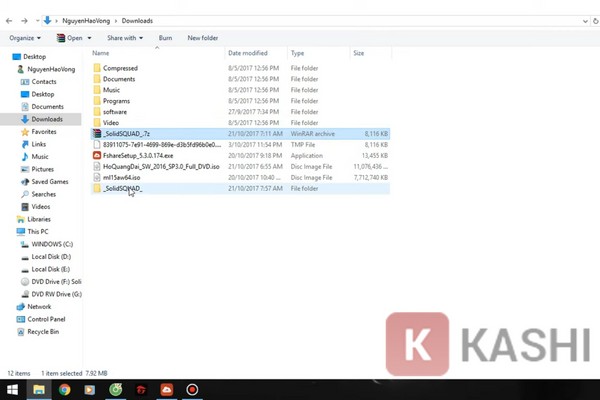Screen dimensions: 600x400
Task: Click the Windows Start button
Action: [x=12, y=390]
